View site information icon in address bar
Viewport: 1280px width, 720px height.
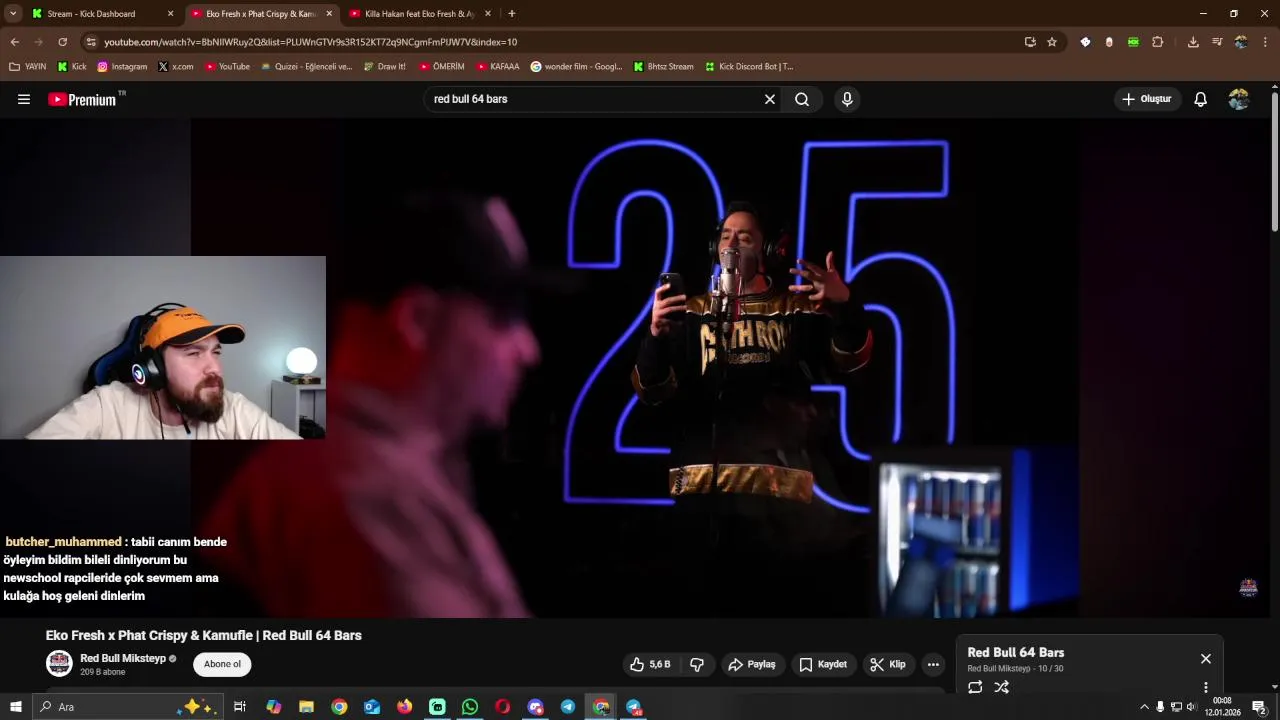pyautogui.click(x=91, y=42)
